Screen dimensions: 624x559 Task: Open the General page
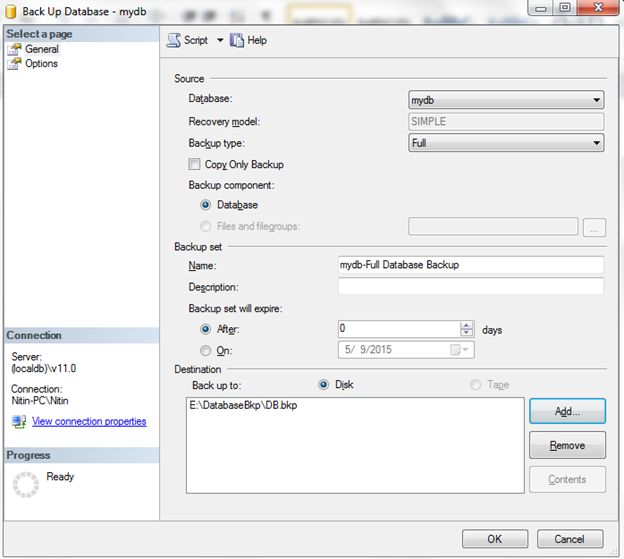click(x=42, y=49)
